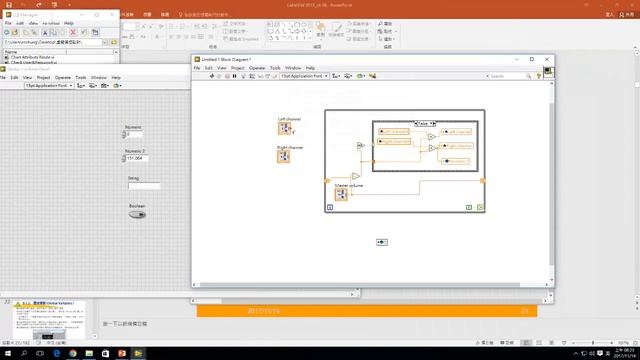Click Right channel local variable write node
640x360 pixels.
click(456, 146)
